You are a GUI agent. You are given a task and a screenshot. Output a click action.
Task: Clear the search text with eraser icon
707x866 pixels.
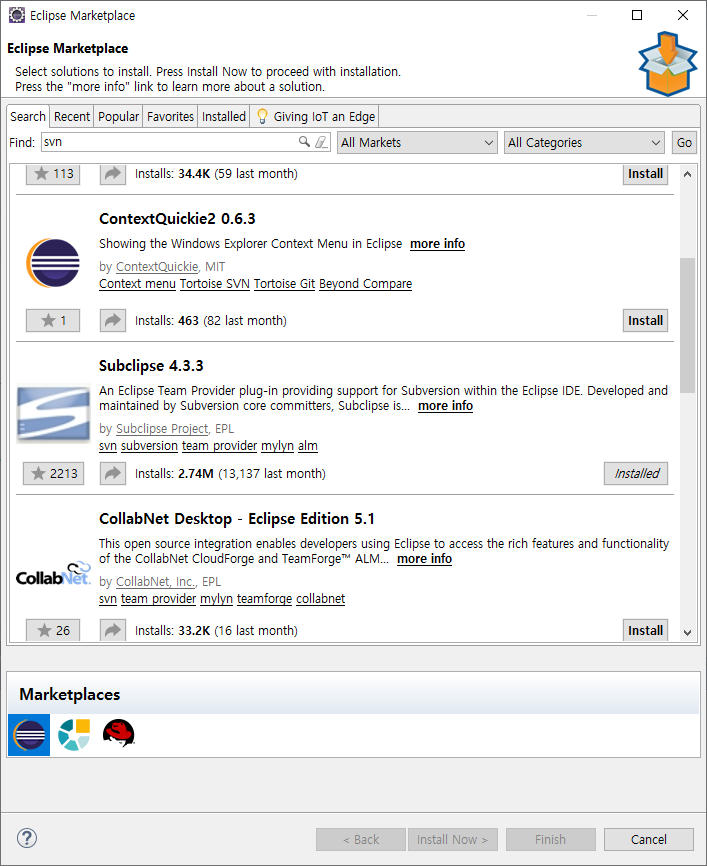point(321,142)
